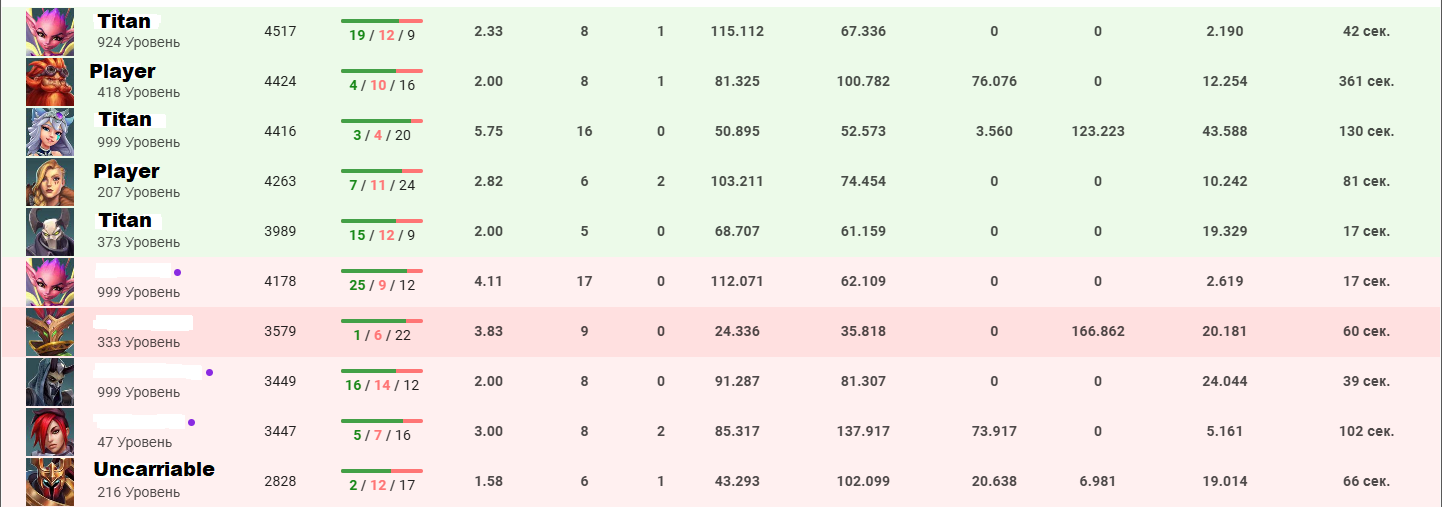Viewport: 1442px width, 507px height.
Task: Select the champion avatar beside level 333
Action: coord(50,332)
